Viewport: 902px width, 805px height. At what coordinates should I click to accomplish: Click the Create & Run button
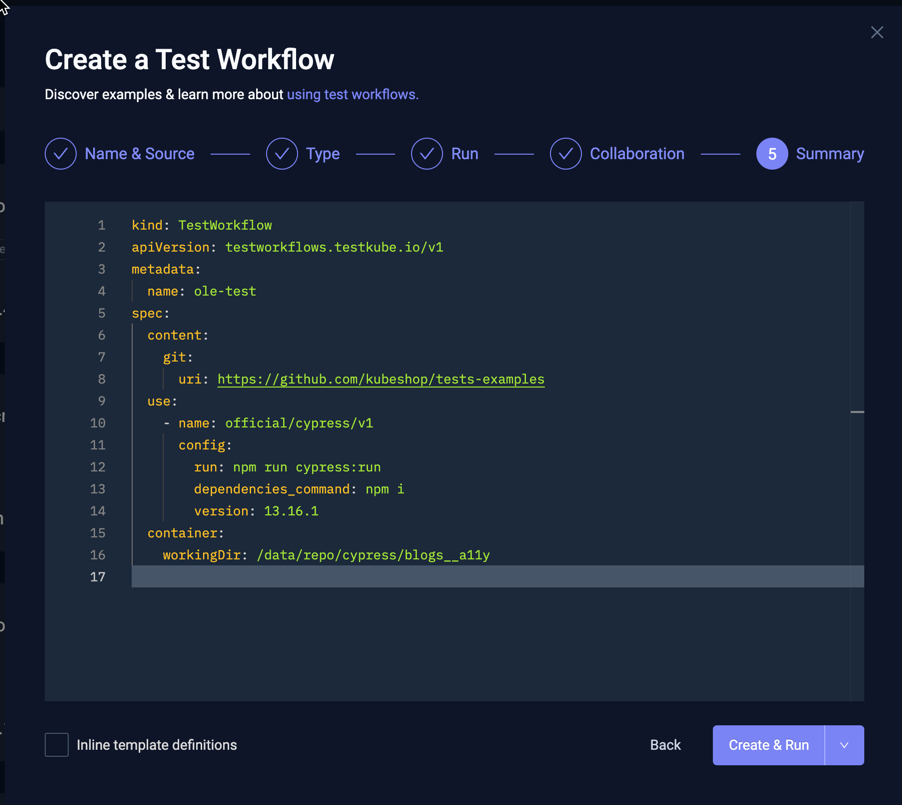pyautogui.click(x=768, y=745)
